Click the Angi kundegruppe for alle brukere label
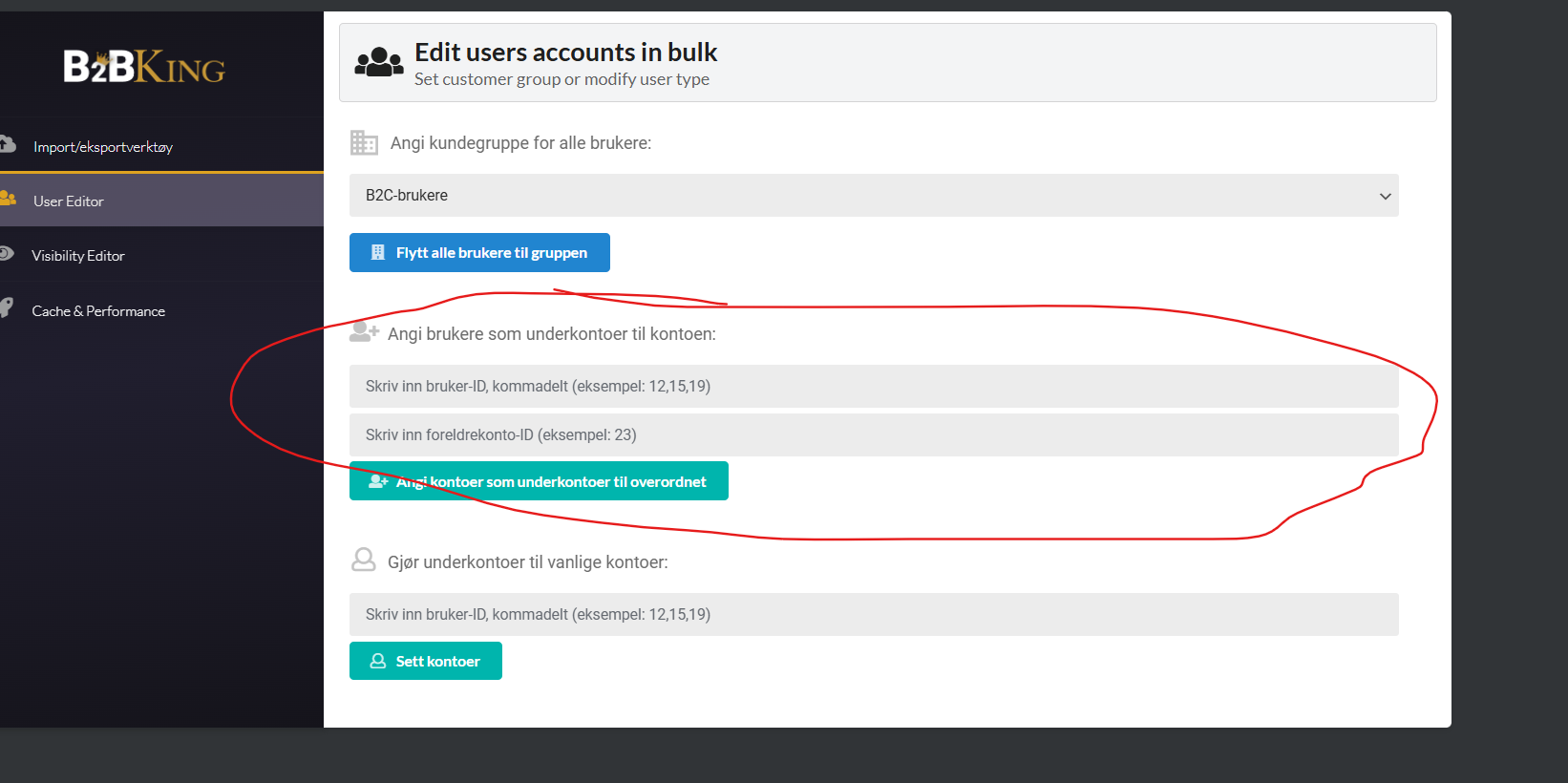The height and width of the screenshot is (783, 1568). pos(520,143)
